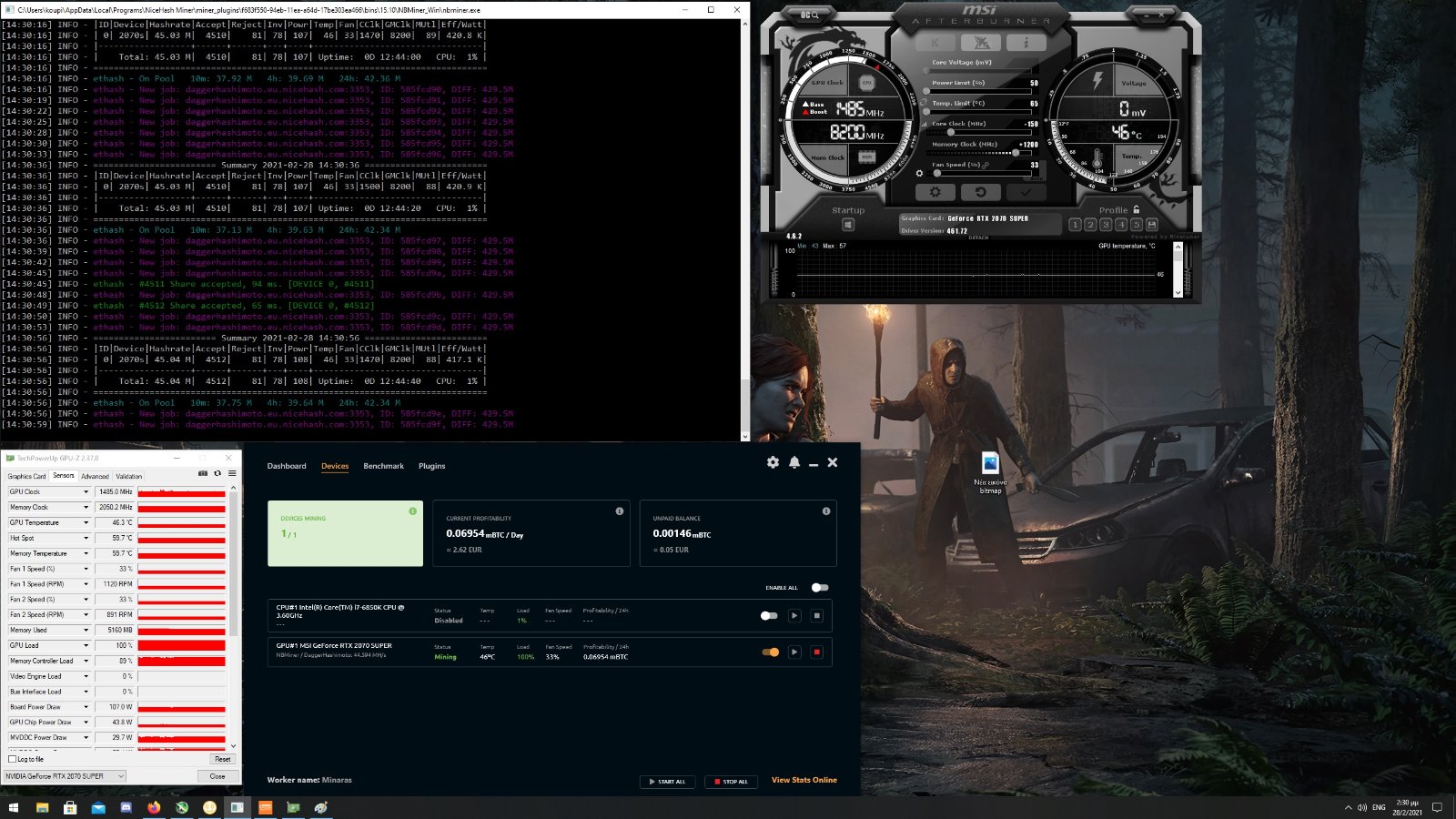Open NiceHash notifications bell

(794, 462)
